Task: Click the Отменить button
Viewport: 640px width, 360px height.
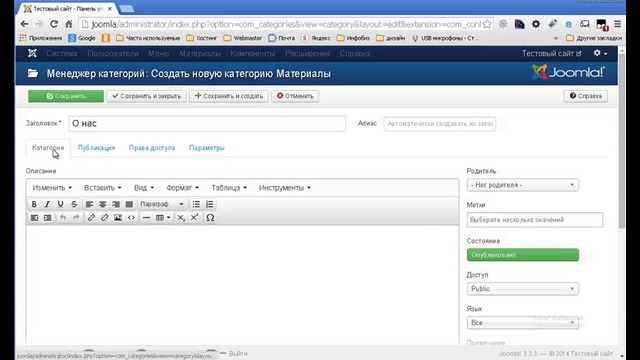Action: [x=295, y=96]
